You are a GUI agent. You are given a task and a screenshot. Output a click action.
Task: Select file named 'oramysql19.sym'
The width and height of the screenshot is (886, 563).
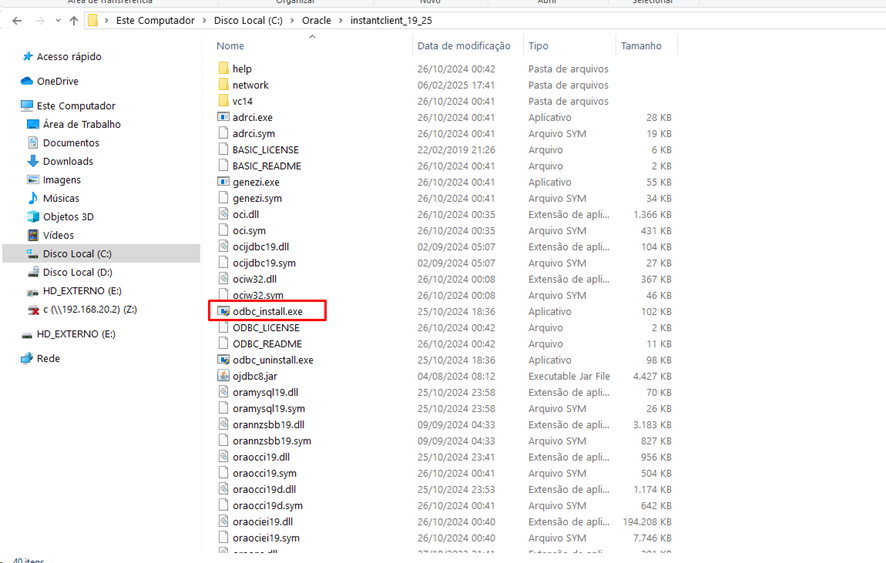click(x=268, y=409)
